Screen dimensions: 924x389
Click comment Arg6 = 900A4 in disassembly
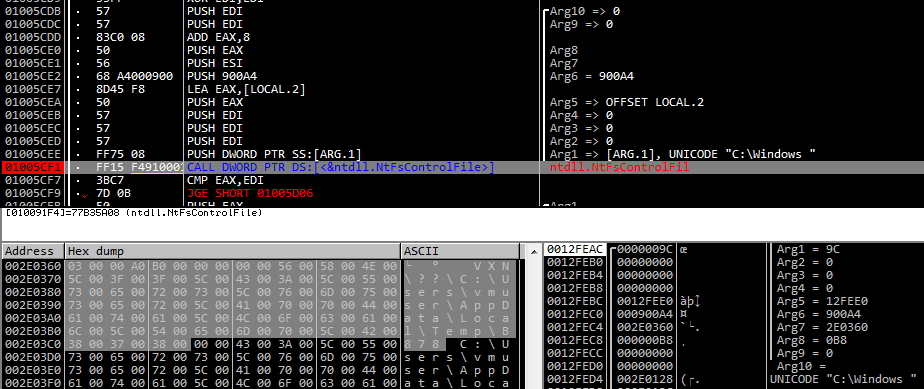coord(592,76)
